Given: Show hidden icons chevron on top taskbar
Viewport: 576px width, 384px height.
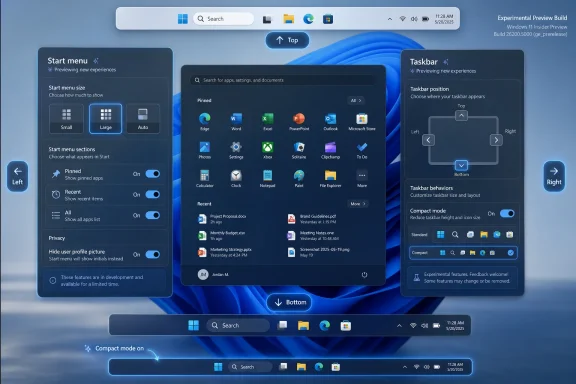Looking at the screenshot, I should [390, 19].
